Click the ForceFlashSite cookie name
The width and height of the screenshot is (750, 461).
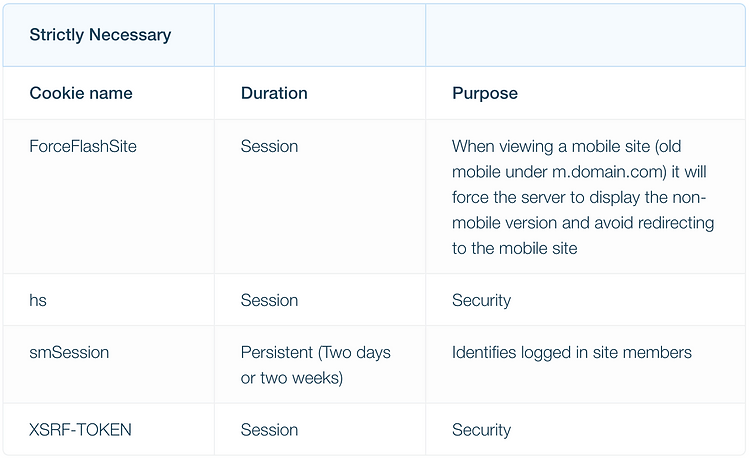83,146
